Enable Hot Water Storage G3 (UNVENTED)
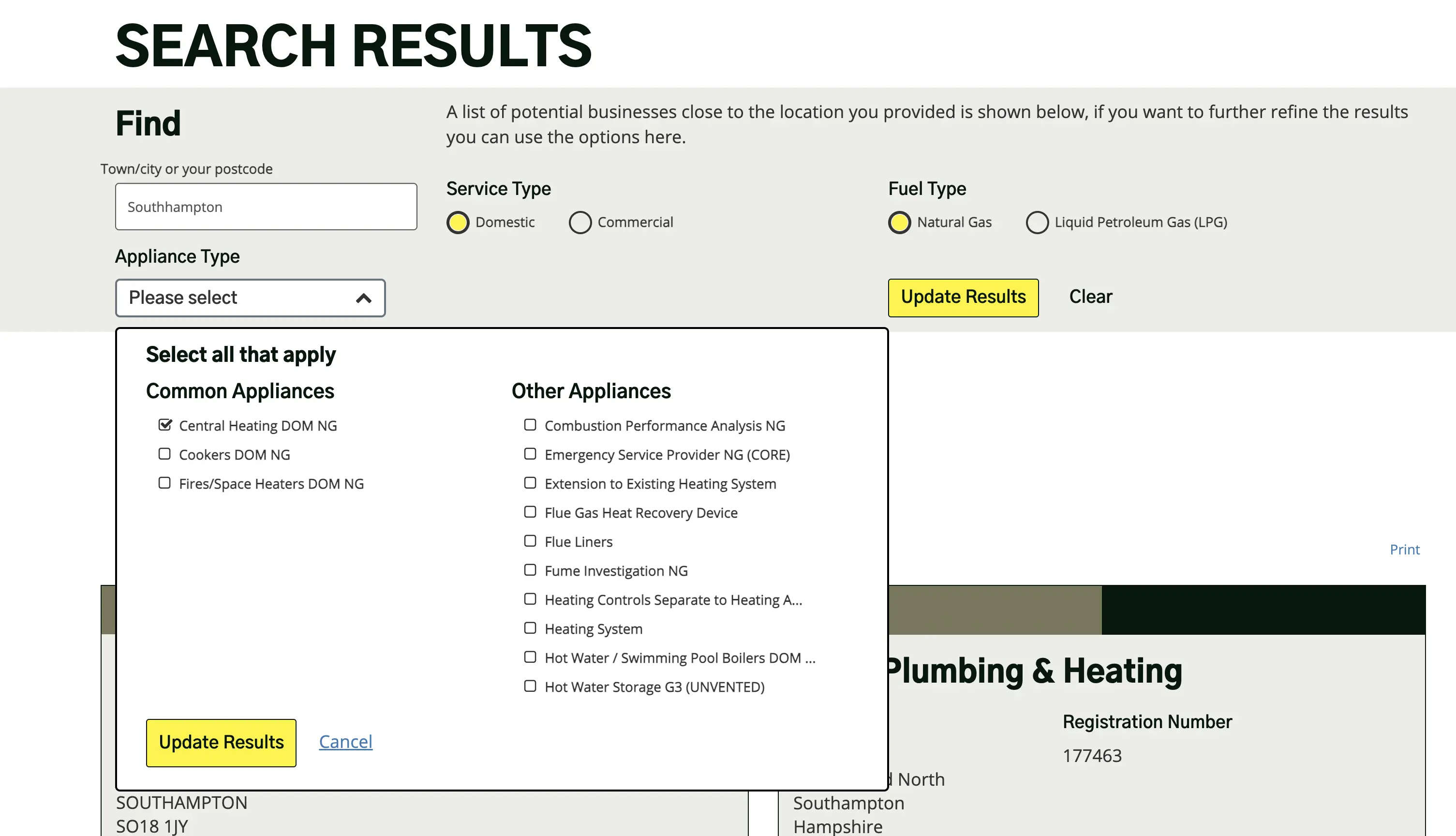Viewport: 1456px width, 836px height. [530, 686]
